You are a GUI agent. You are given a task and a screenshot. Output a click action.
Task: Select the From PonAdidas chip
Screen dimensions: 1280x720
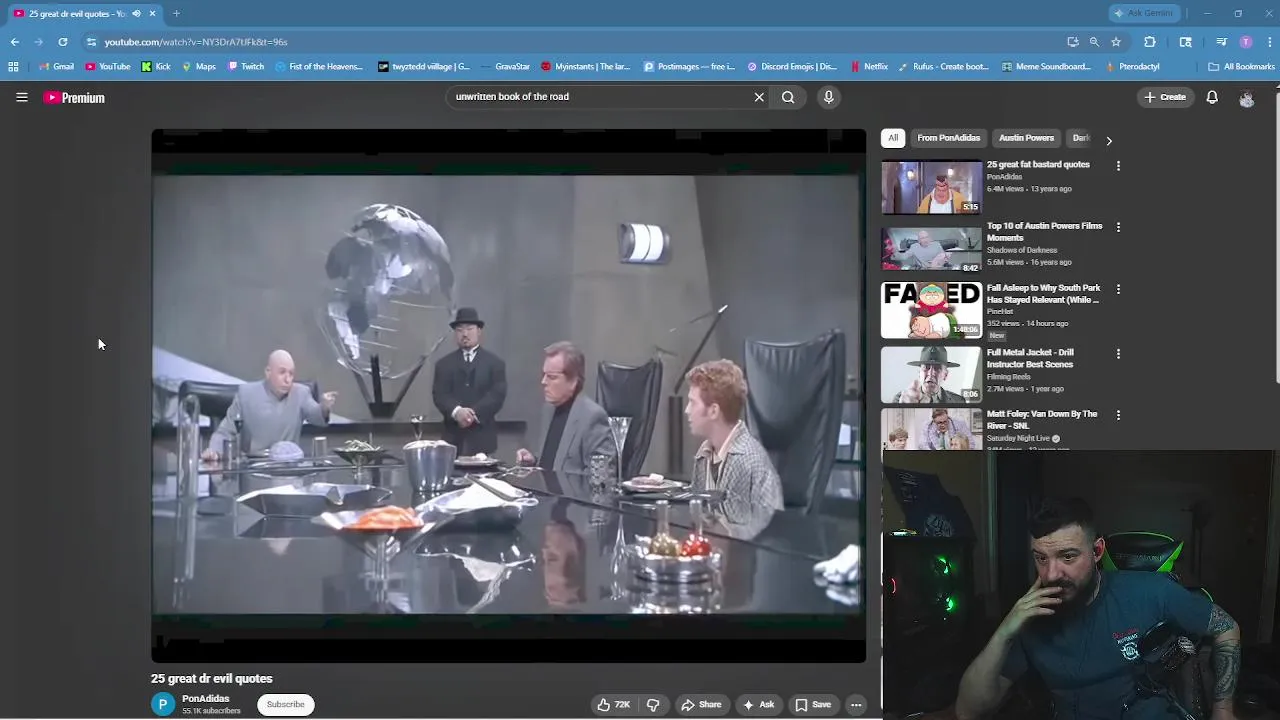click(x=949, y=138)
